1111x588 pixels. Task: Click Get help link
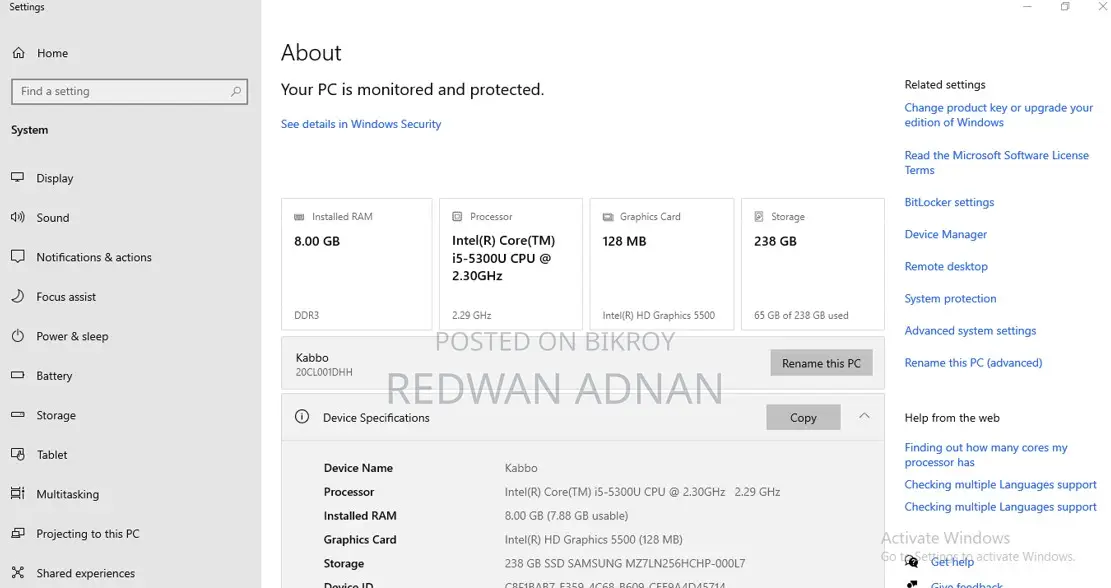click(x=952, y=562)
